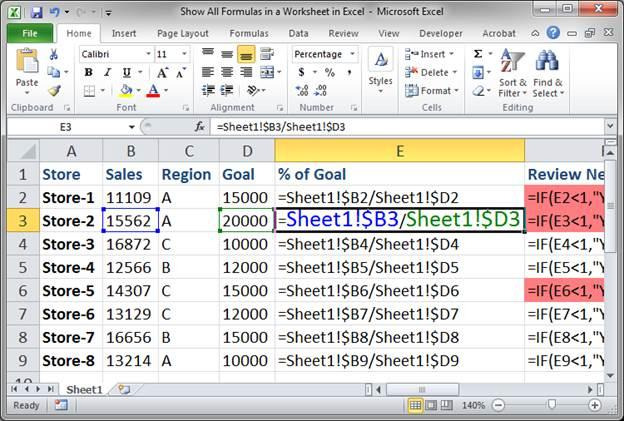Align text left
Viewport: 624px width, 421px height.
click(x=208, y=72)
